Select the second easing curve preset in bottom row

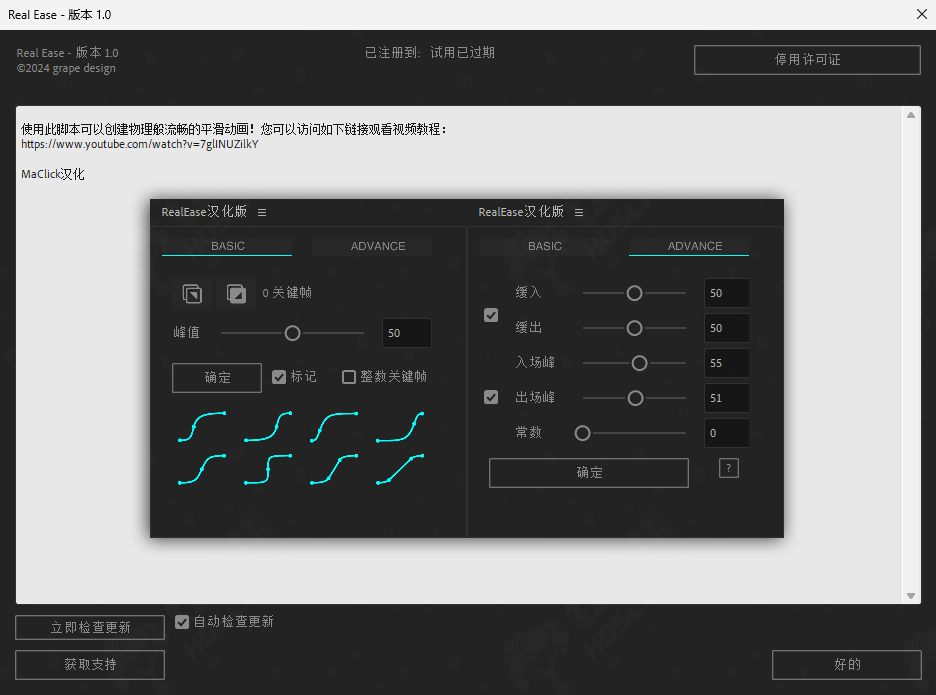coord(268,469)
